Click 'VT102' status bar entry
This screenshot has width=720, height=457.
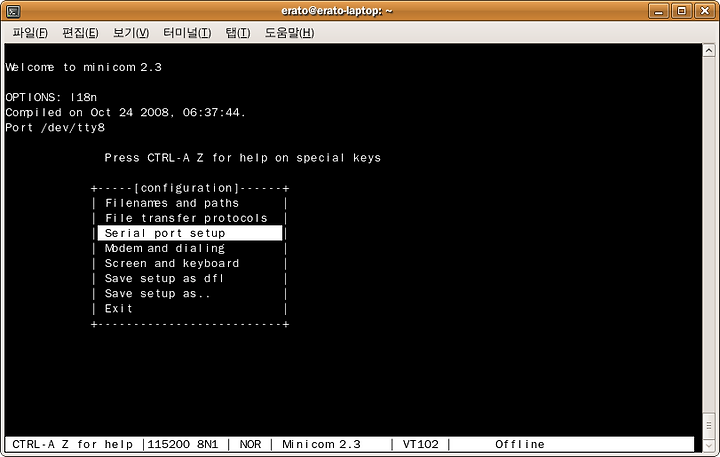(421, 445)
